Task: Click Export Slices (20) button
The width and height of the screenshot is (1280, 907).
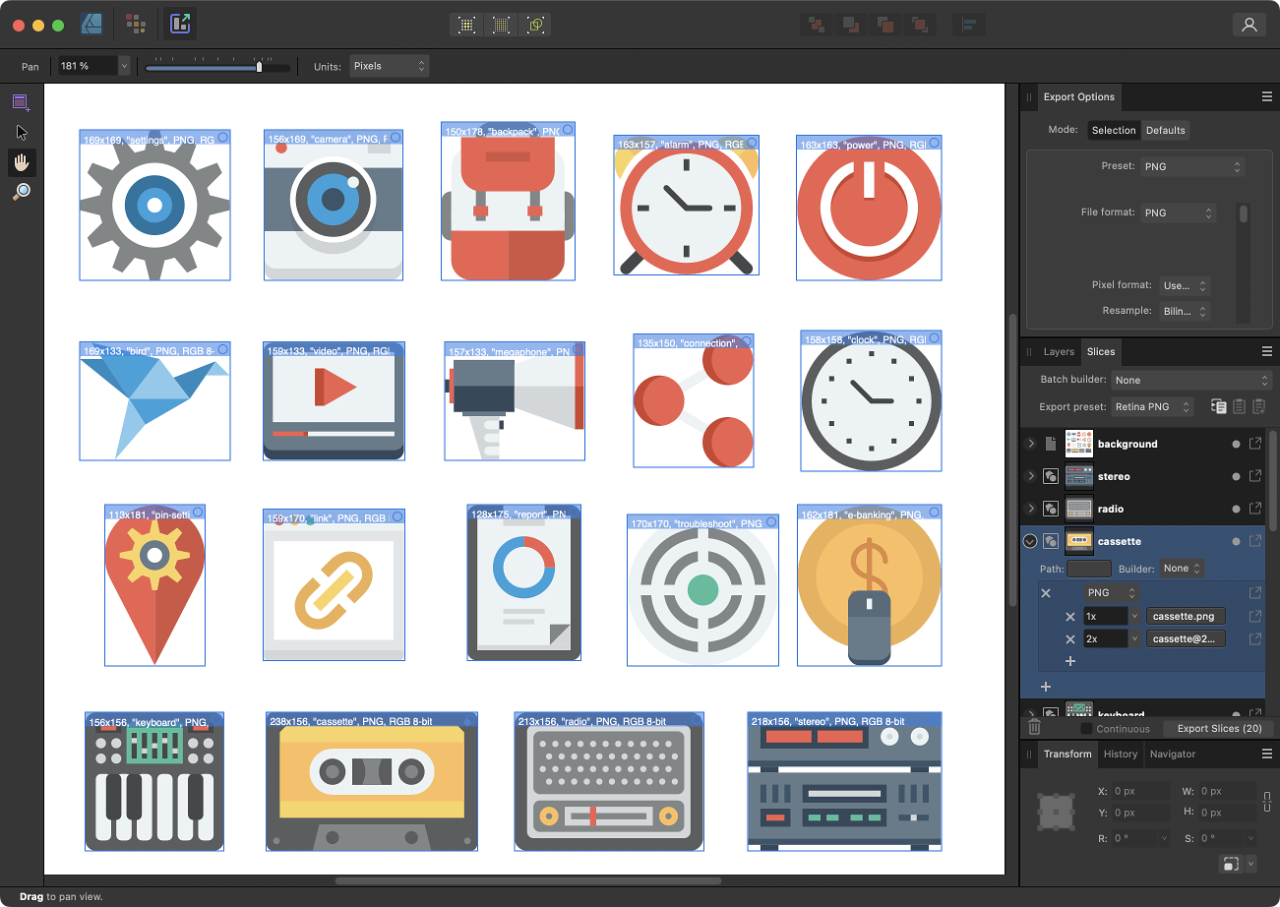Action: tap(1218, 729)
